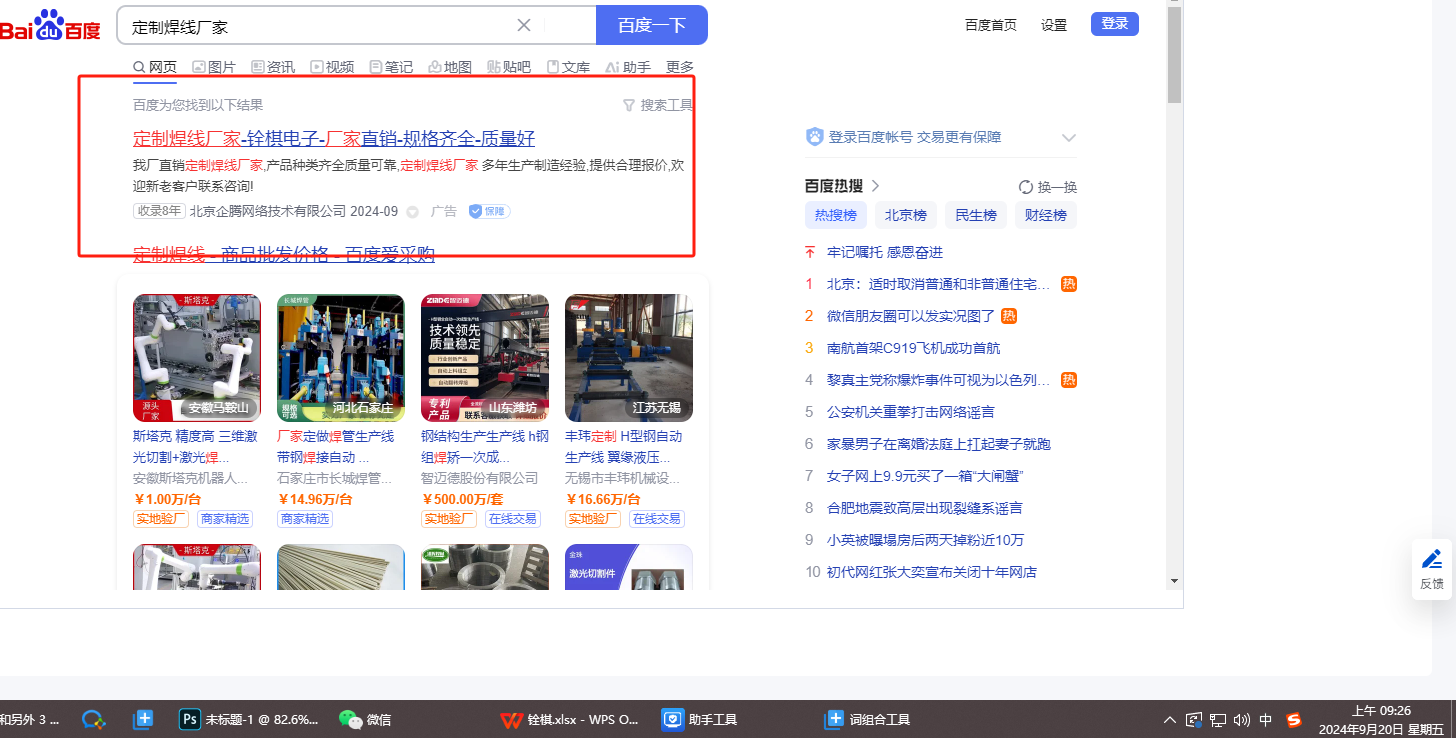The height and width of the screenshot is (738, 1456).
Task: Open the Photoshop 未标题-1 taskbar item
Action: tap(249, 719)
